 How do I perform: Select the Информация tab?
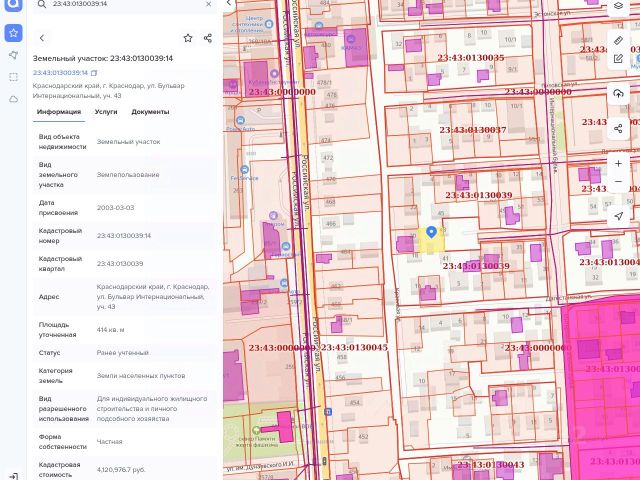(58, 112)
